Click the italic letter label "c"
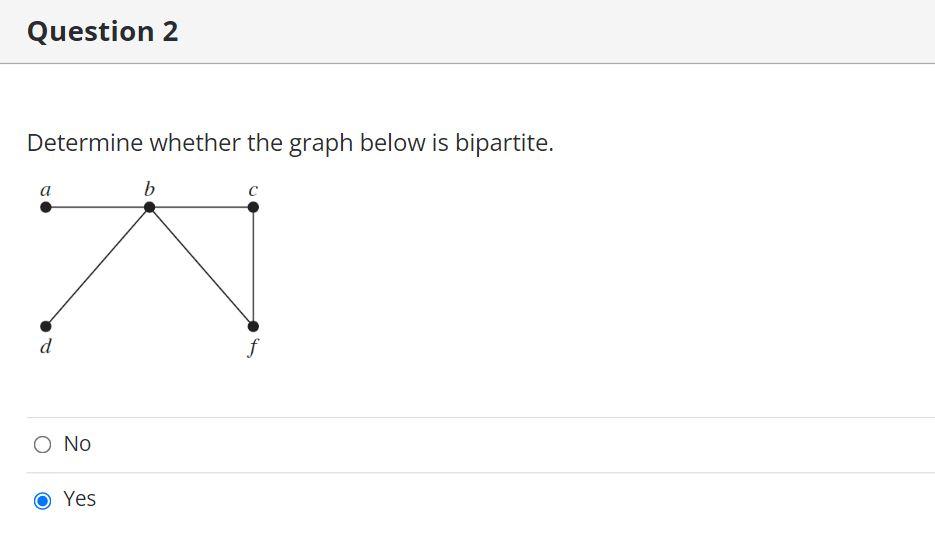The height and width of the screenshot is (546, 935). point(253,191)
